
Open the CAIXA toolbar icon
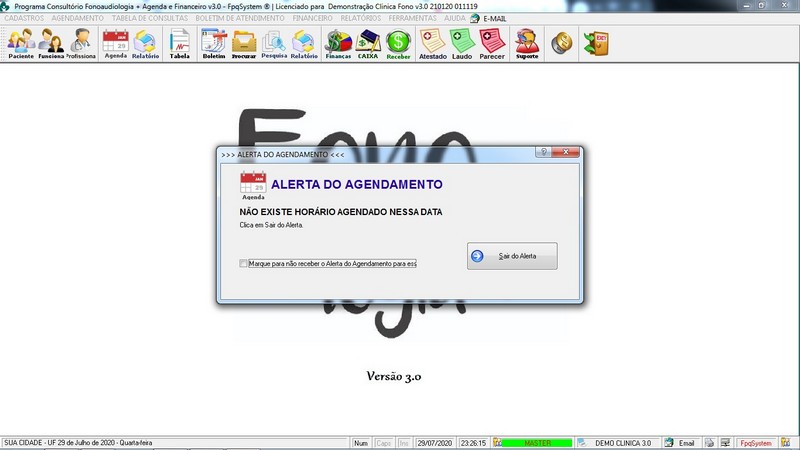368,44
